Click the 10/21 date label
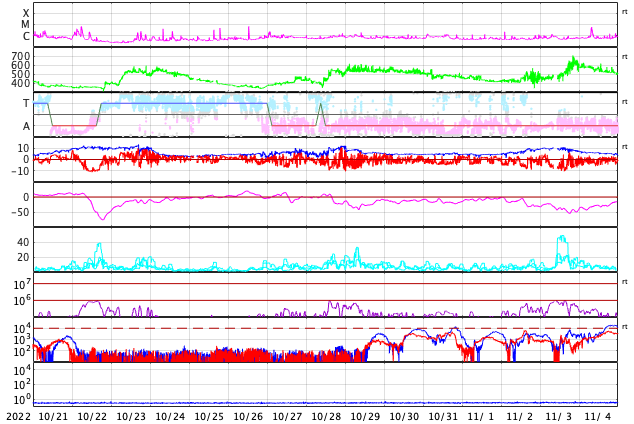634x424 pixels. tap(53, 416)
